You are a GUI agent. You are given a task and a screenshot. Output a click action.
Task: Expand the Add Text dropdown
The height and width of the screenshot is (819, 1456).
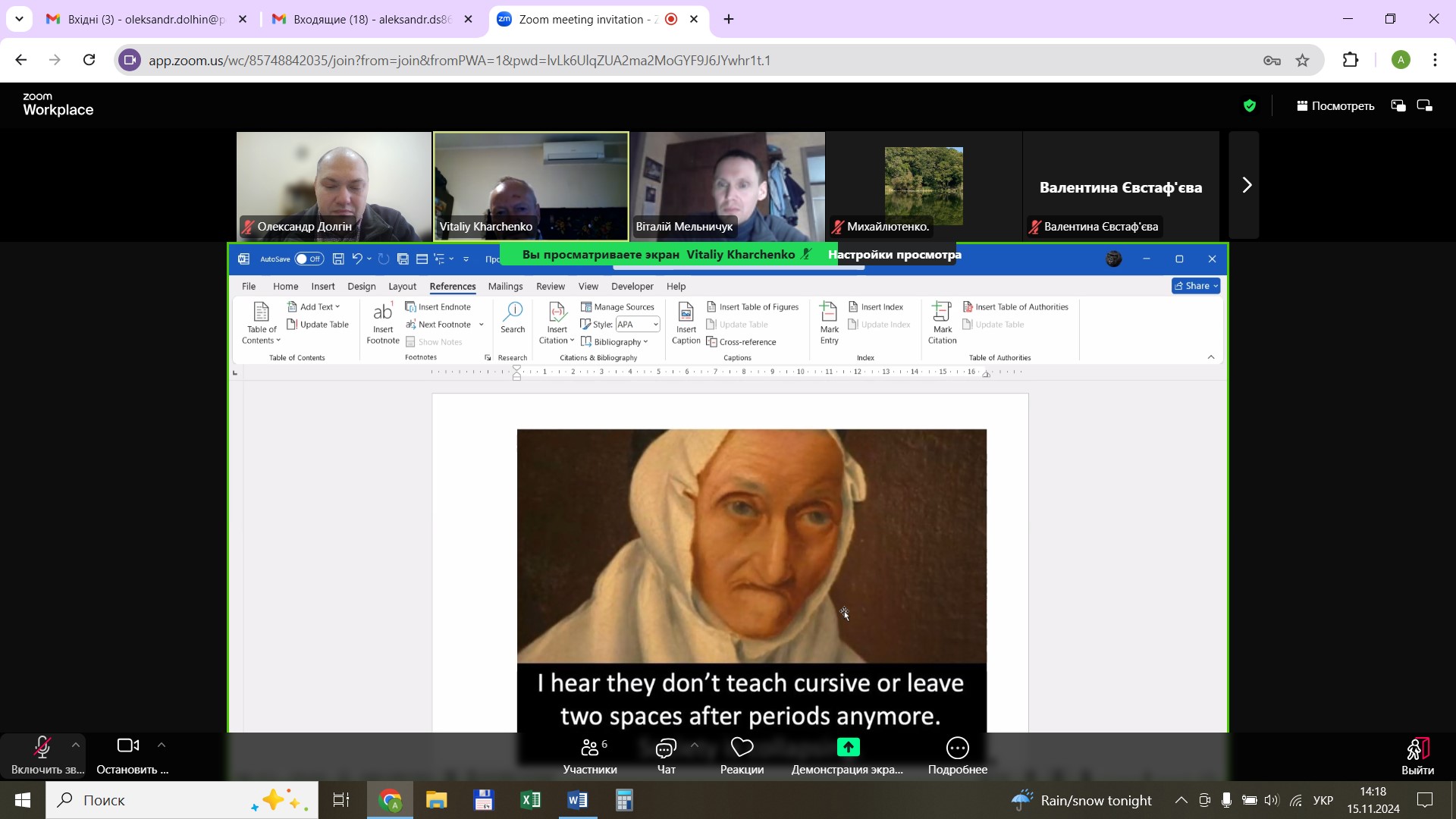(x=314, y=307)
